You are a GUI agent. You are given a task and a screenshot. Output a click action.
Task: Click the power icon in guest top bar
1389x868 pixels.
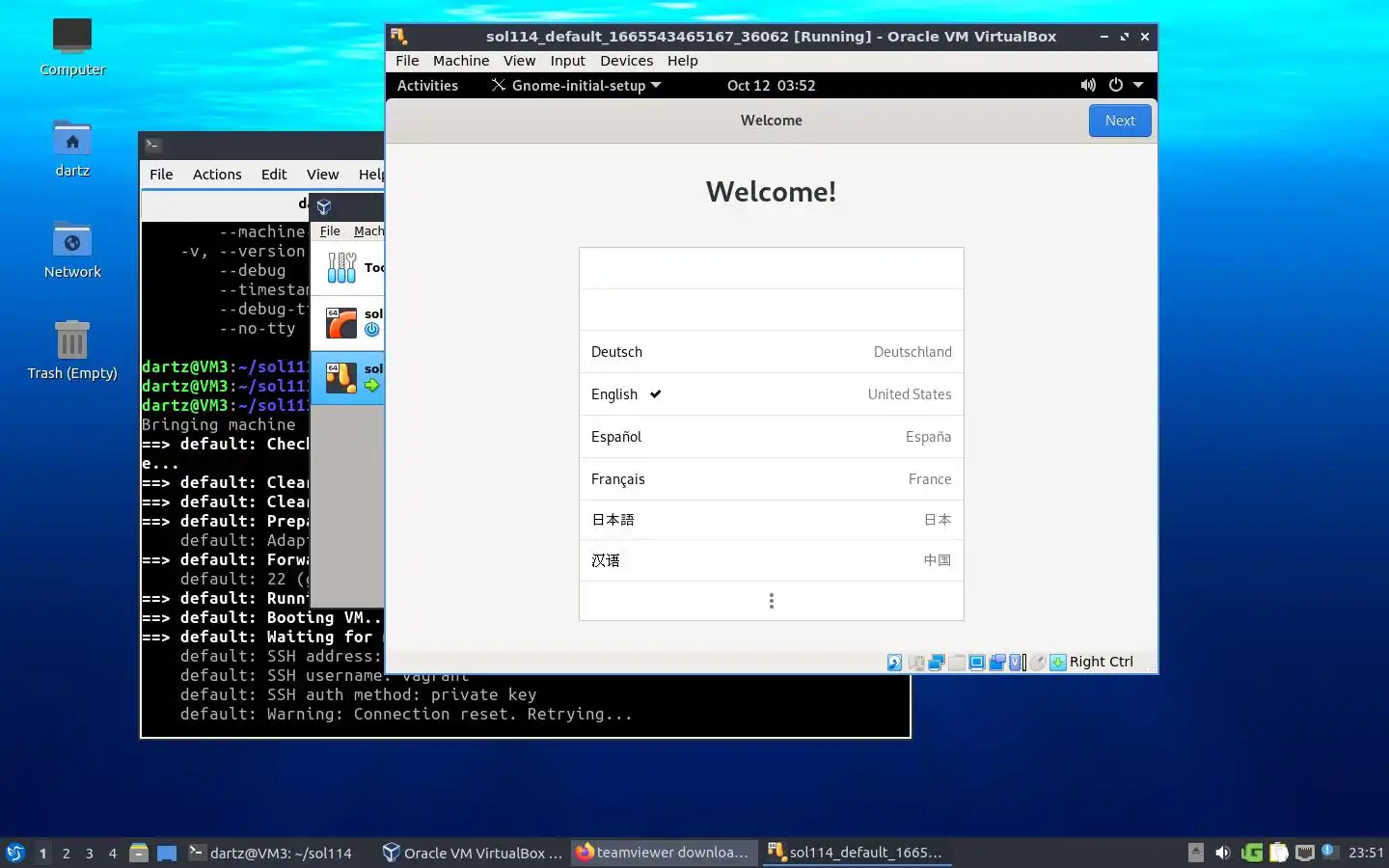1116,85
